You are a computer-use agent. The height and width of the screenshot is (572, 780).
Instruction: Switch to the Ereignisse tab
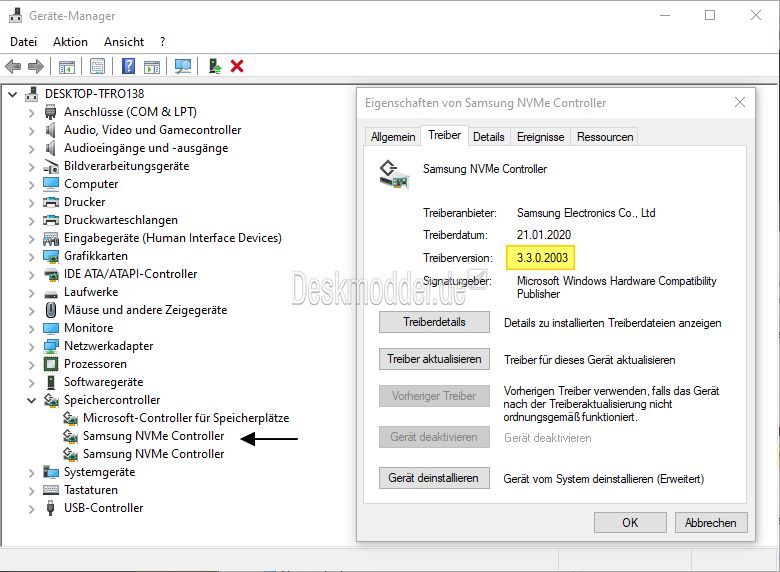point(540,137)
